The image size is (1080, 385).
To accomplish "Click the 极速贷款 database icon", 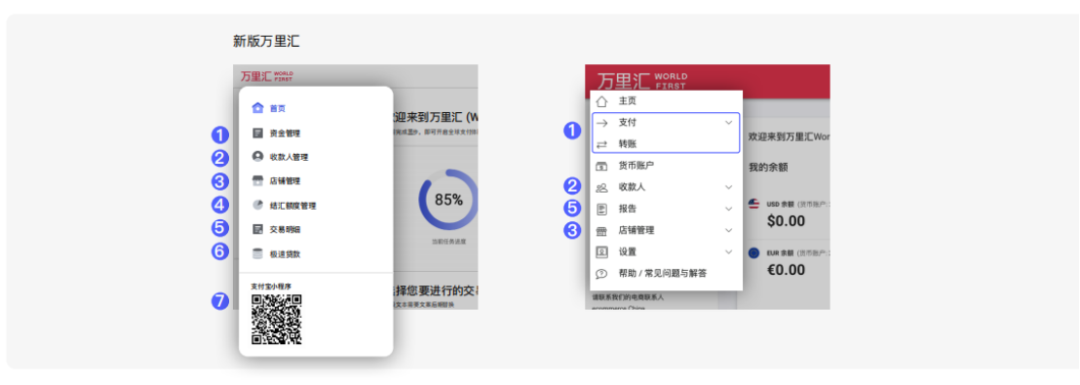I will 258,253.
